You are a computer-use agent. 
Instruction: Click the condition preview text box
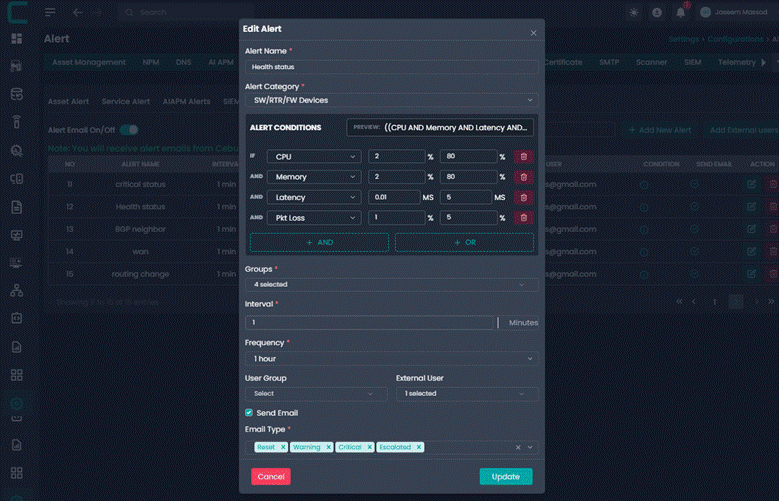click(x=440, y=128)
